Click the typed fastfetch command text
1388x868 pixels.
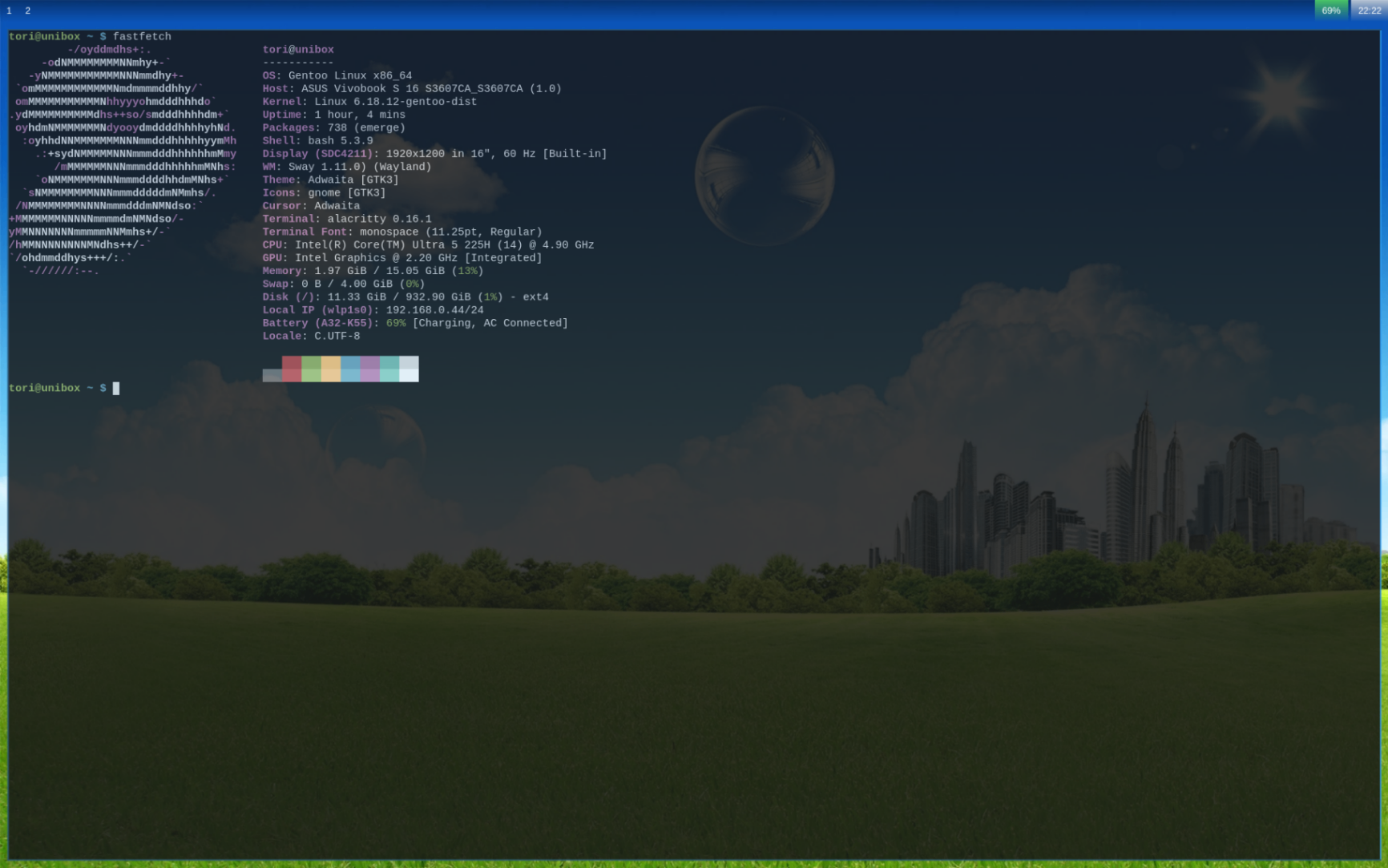tap(142, 37)
